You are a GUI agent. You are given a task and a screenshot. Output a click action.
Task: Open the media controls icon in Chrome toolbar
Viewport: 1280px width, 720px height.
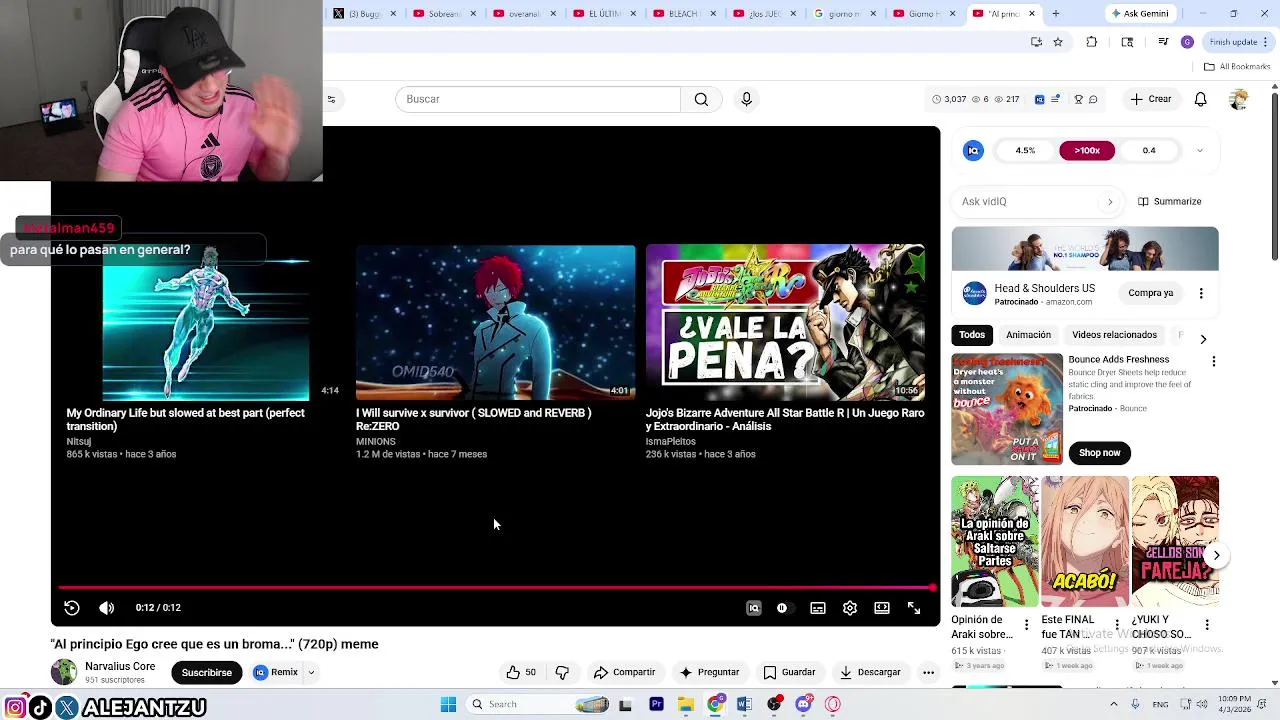click(x=1163, y=42)
